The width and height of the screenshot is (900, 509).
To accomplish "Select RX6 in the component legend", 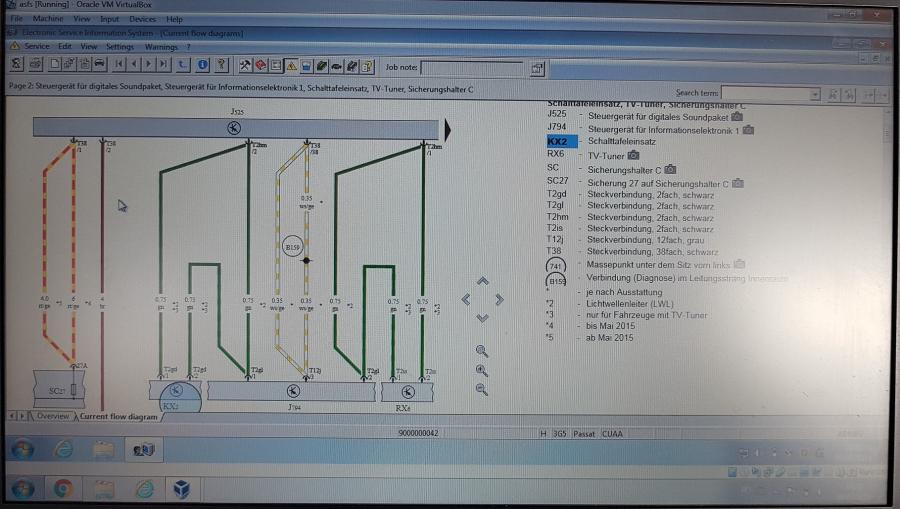I will 556,154.
